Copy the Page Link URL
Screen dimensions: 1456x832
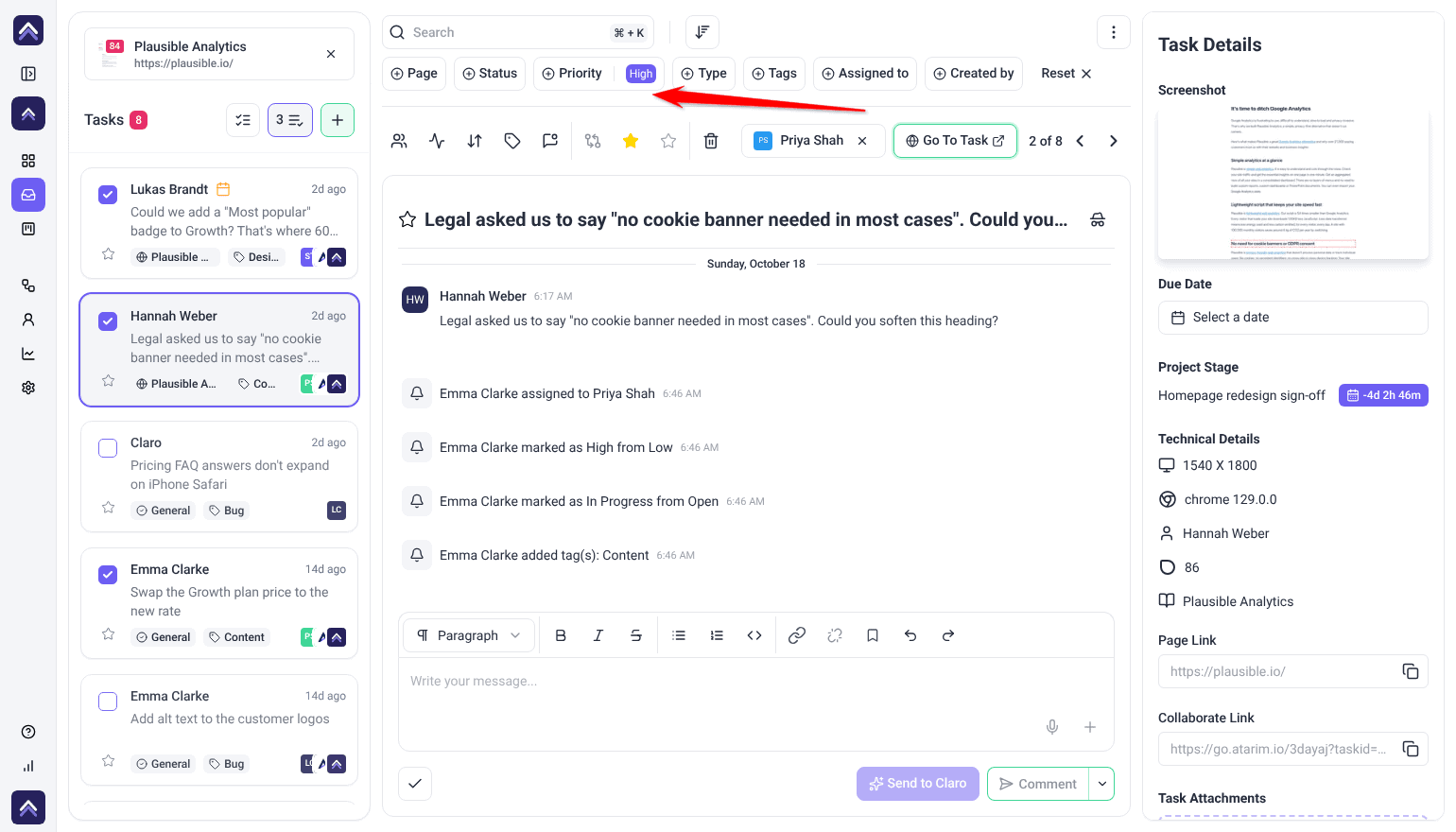click(x=1411, y=671)
